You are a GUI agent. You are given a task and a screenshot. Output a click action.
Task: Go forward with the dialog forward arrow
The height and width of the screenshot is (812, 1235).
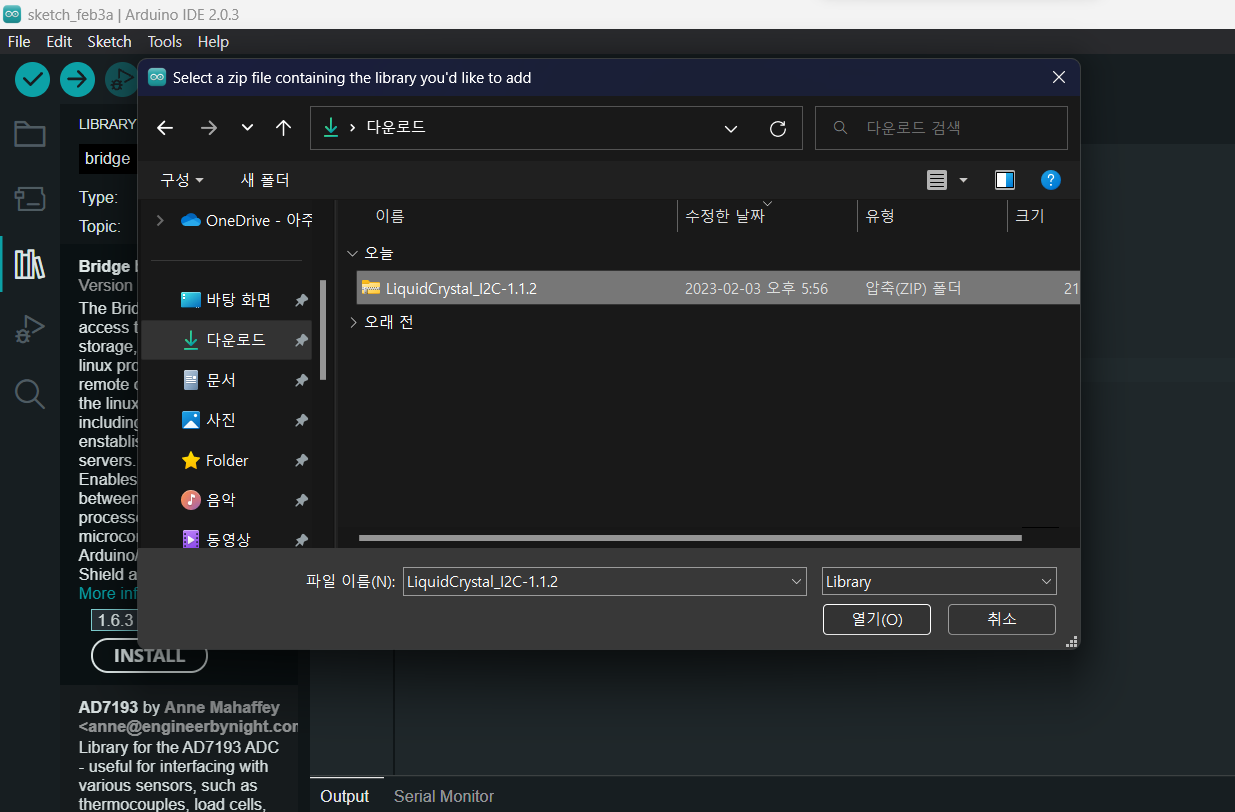pos(209,128)
